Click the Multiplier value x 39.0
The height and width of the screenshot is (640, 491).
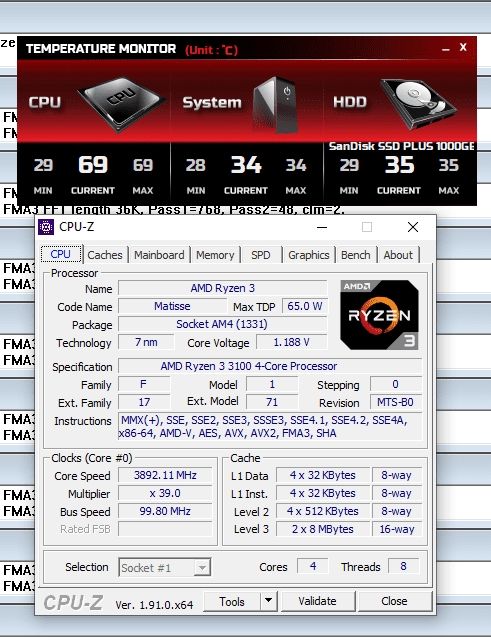click(165, 493)
